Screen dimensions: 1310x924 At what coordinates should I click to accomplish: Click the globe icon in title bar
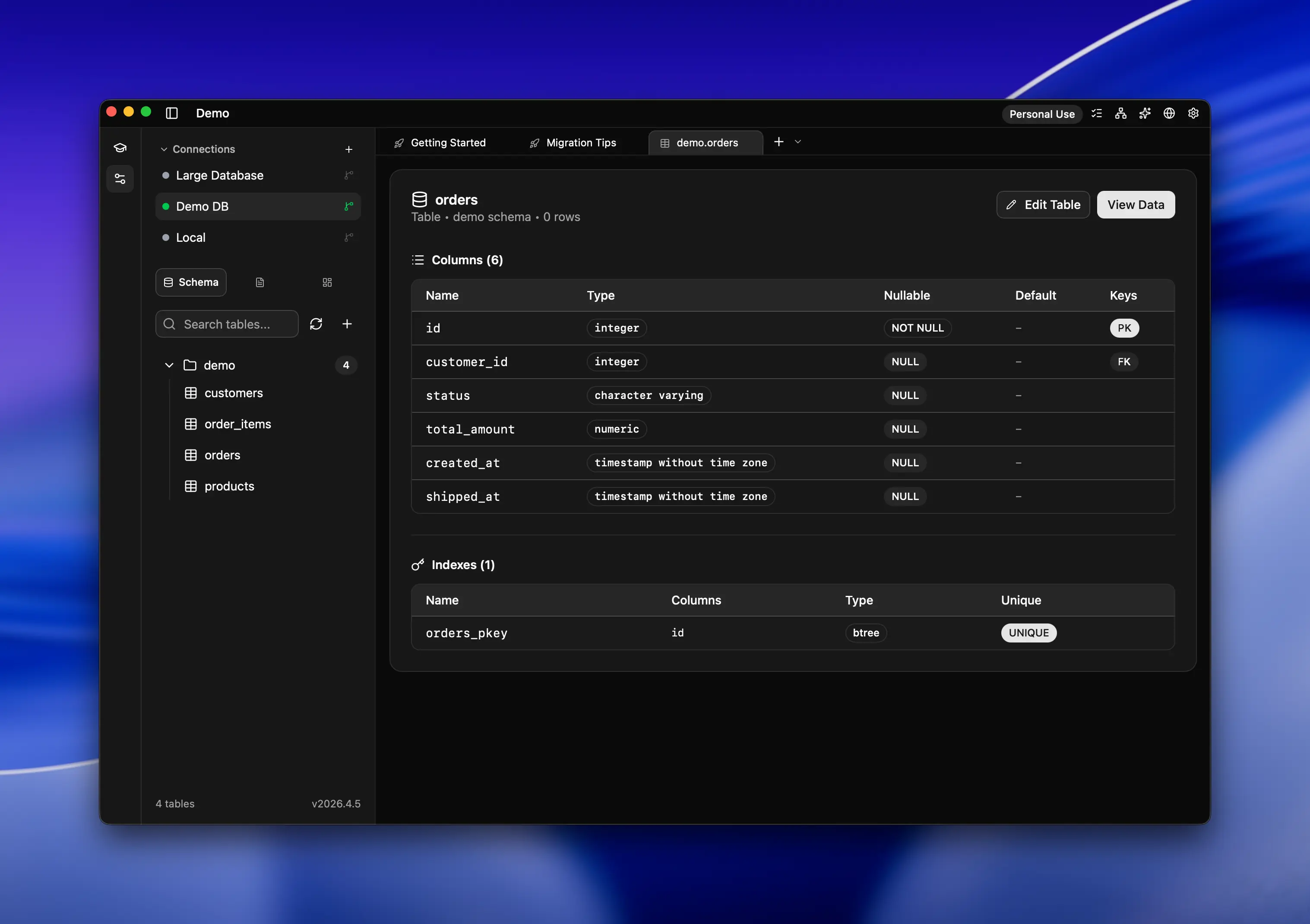pyautogui.click(x=1169, y=114)
